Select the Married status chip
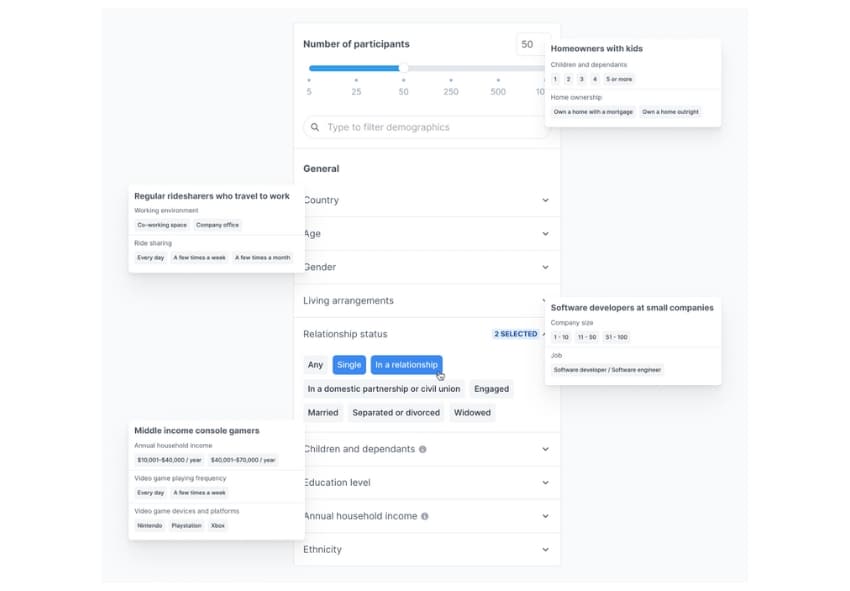Screen dimensions: 850x591 pos(323,412)
